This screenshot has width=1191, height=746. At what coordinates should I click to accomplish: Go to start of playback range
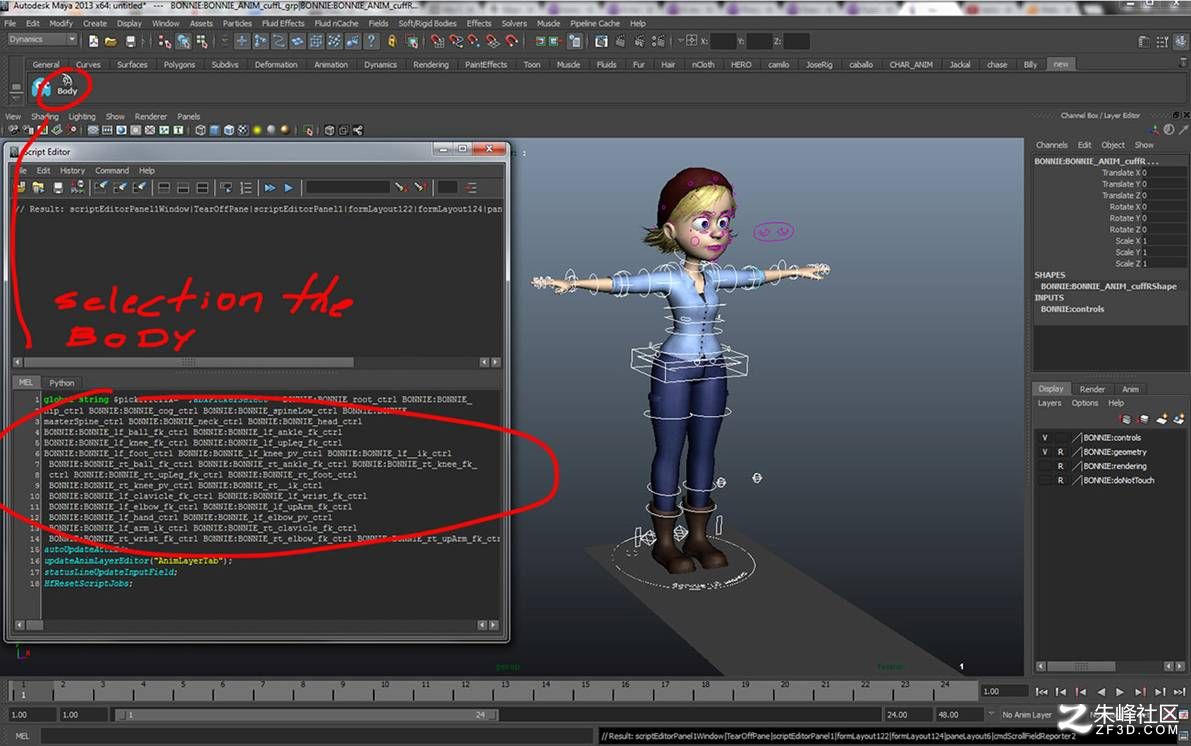pyautogui.click(x=1041, y=692)
